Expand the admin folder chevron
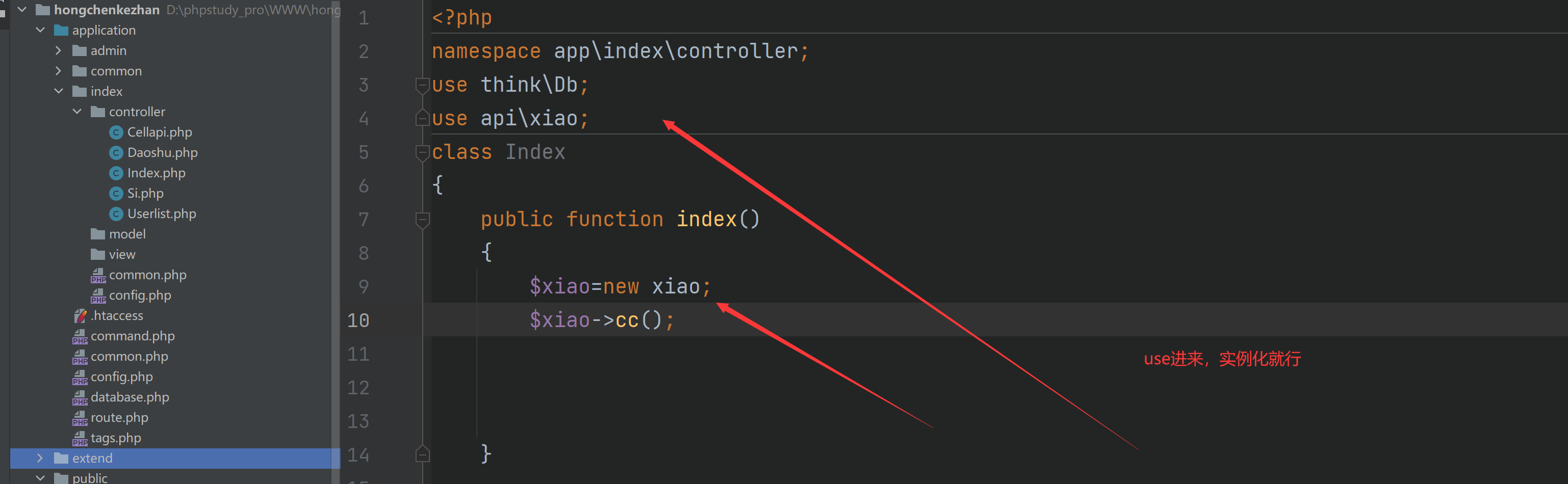The width and height of the screenshot is (1568, 484). coord(59,50)
